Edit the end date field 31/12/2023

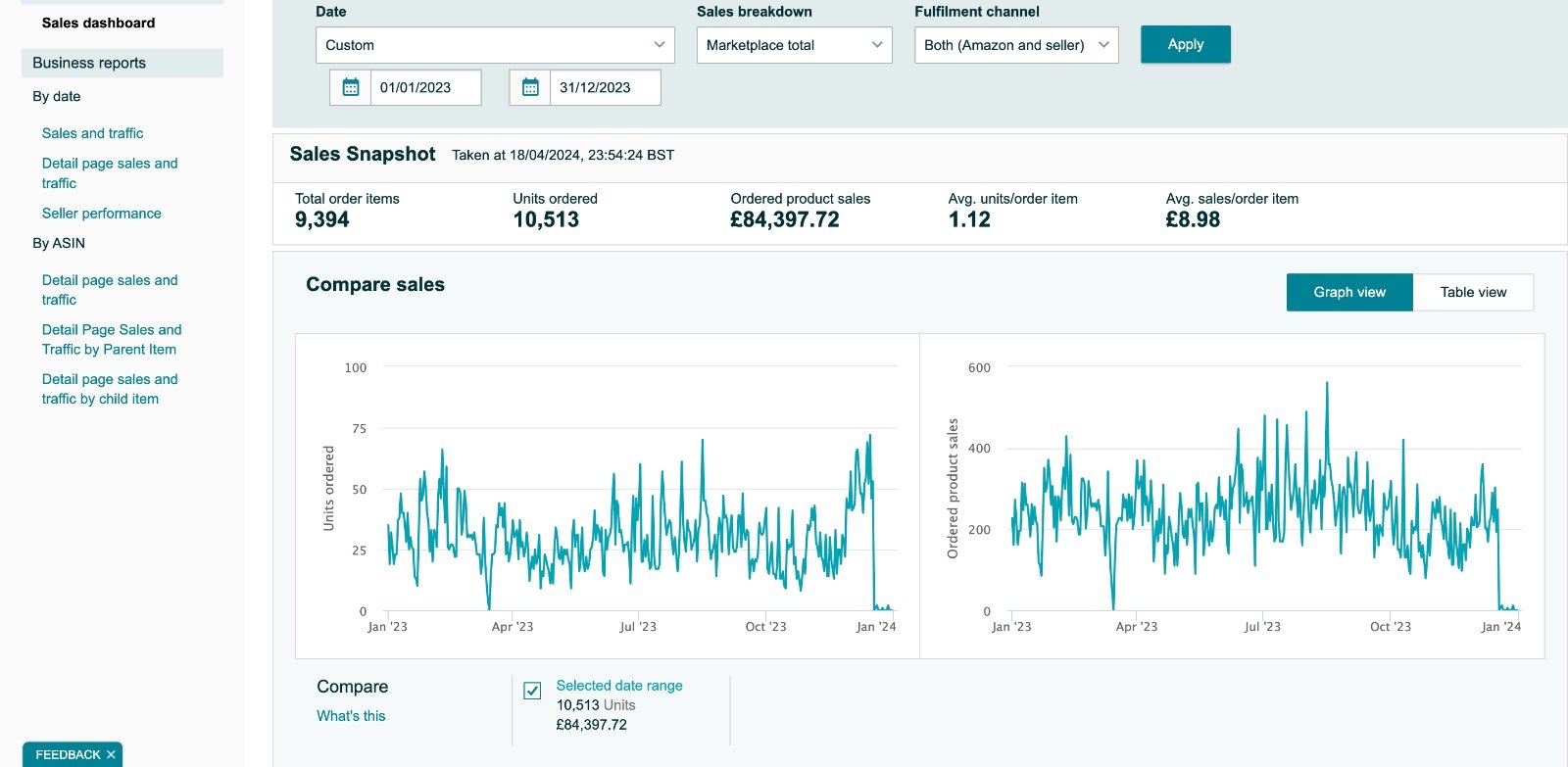pos(606,87)
